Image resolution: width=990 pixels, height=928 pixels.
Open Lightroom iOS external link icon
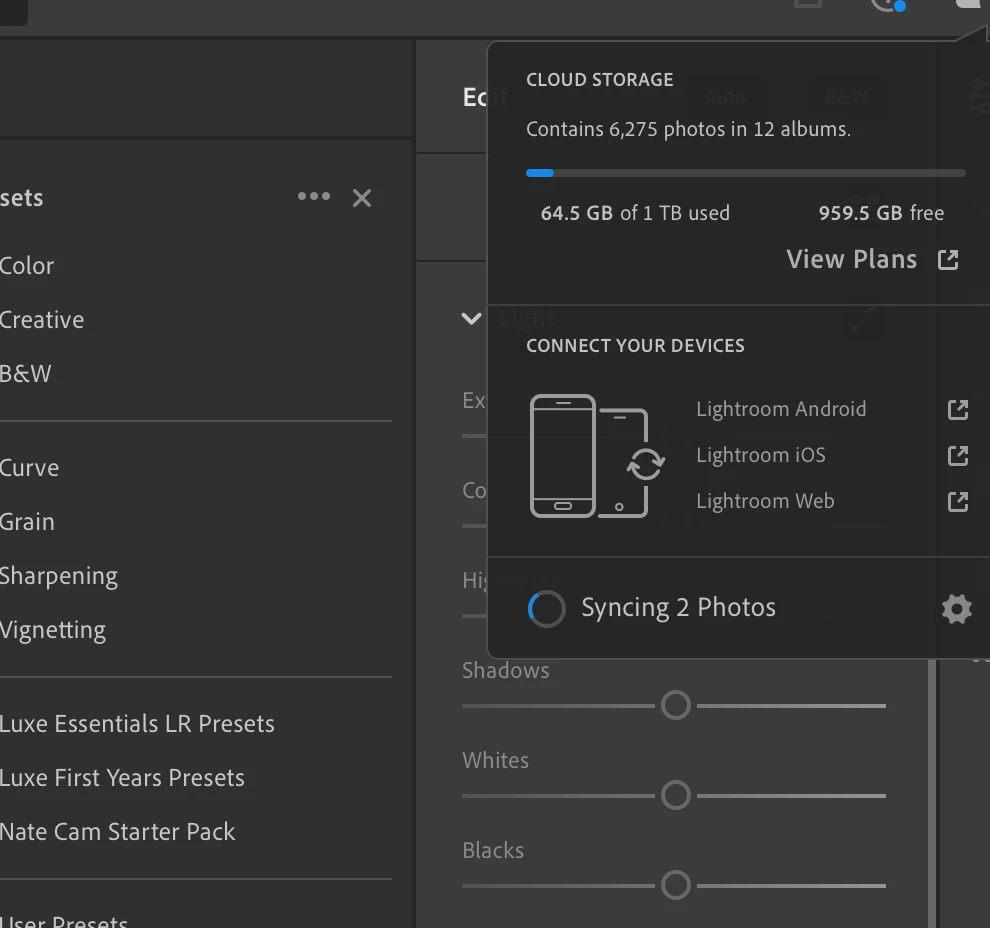957,455
